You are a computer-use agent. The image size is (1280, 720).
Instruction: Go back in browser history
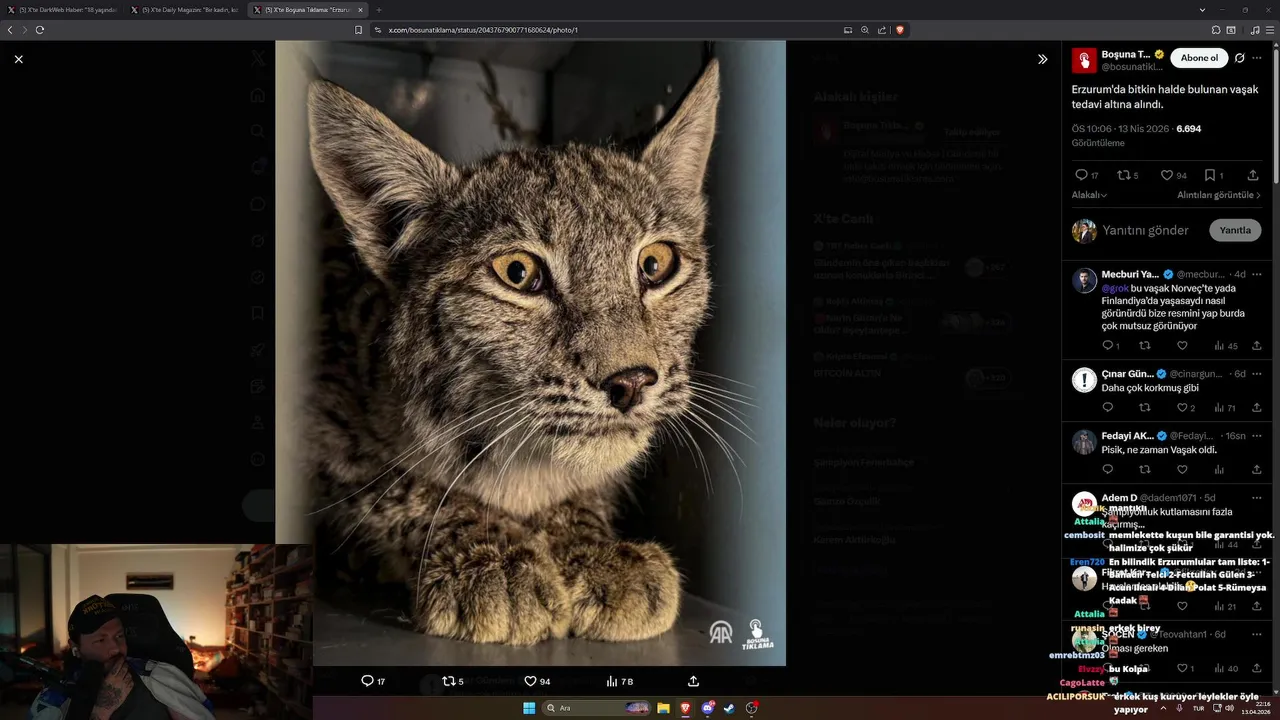coord(10,30)
